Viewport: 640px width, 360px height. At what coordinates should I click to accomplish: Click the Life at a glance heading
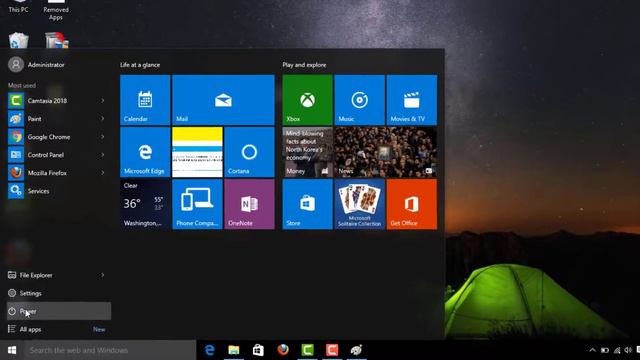140,65
